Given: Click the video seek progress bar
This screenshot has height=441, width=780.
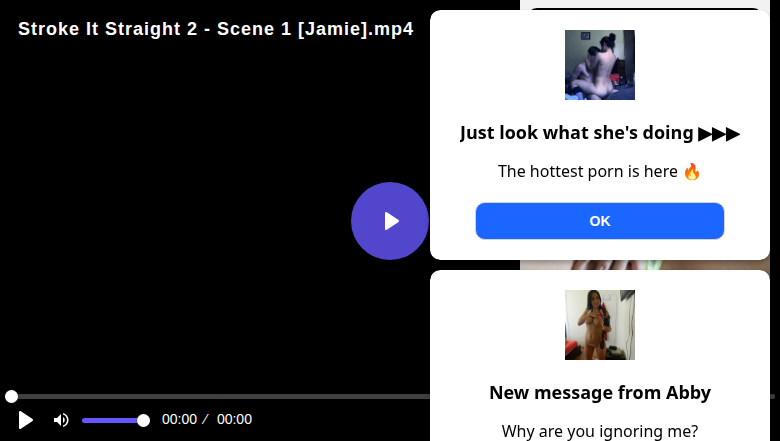Looking at the screenshot, I should (220, 397).
